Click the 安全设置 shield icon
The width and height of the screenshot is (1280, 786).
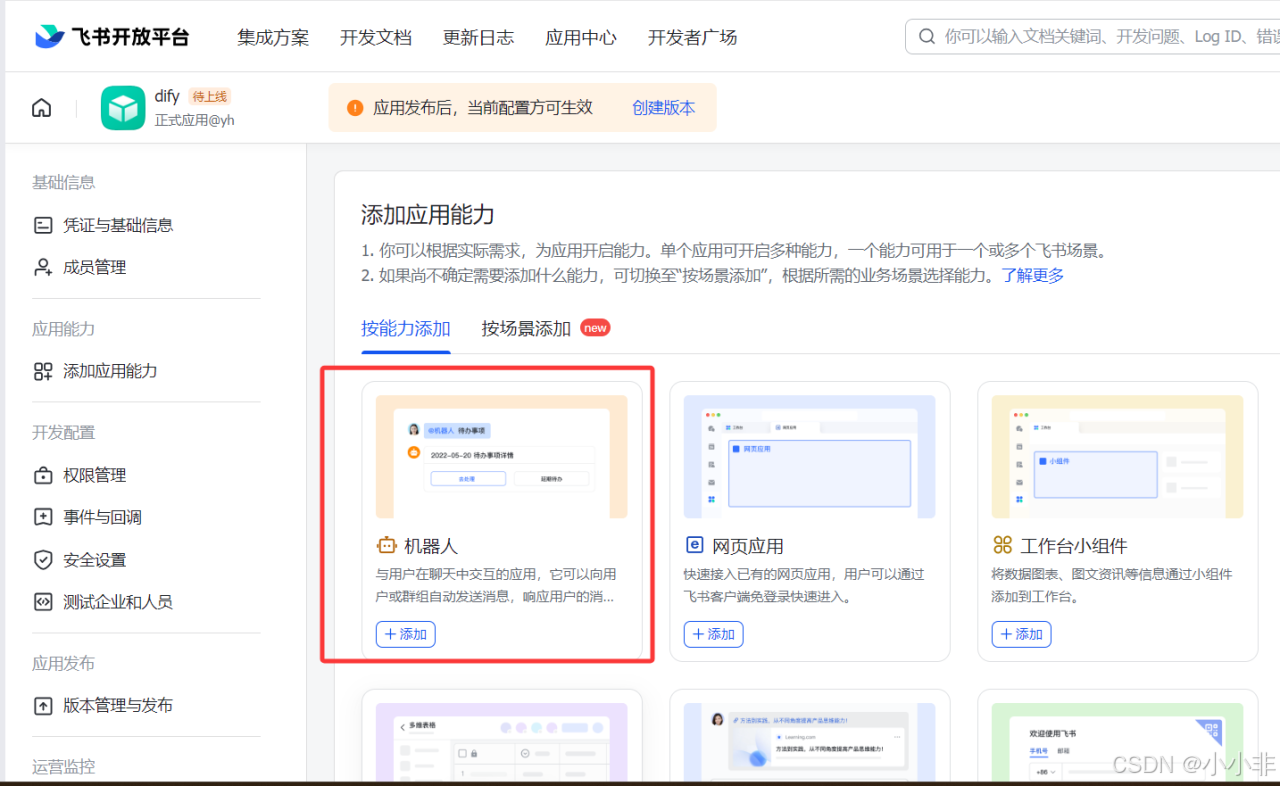point(43,560)
